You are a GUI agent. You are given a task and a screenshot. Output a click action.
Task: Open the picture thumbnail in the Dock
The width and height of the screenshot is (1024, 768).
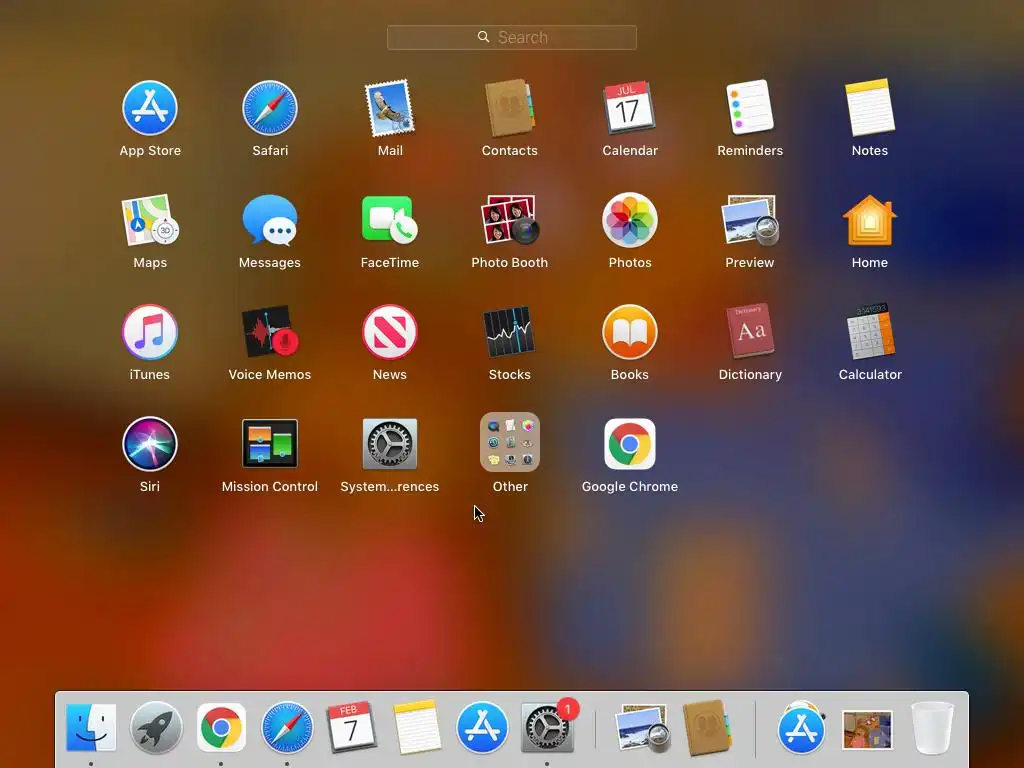click(867, 729)
